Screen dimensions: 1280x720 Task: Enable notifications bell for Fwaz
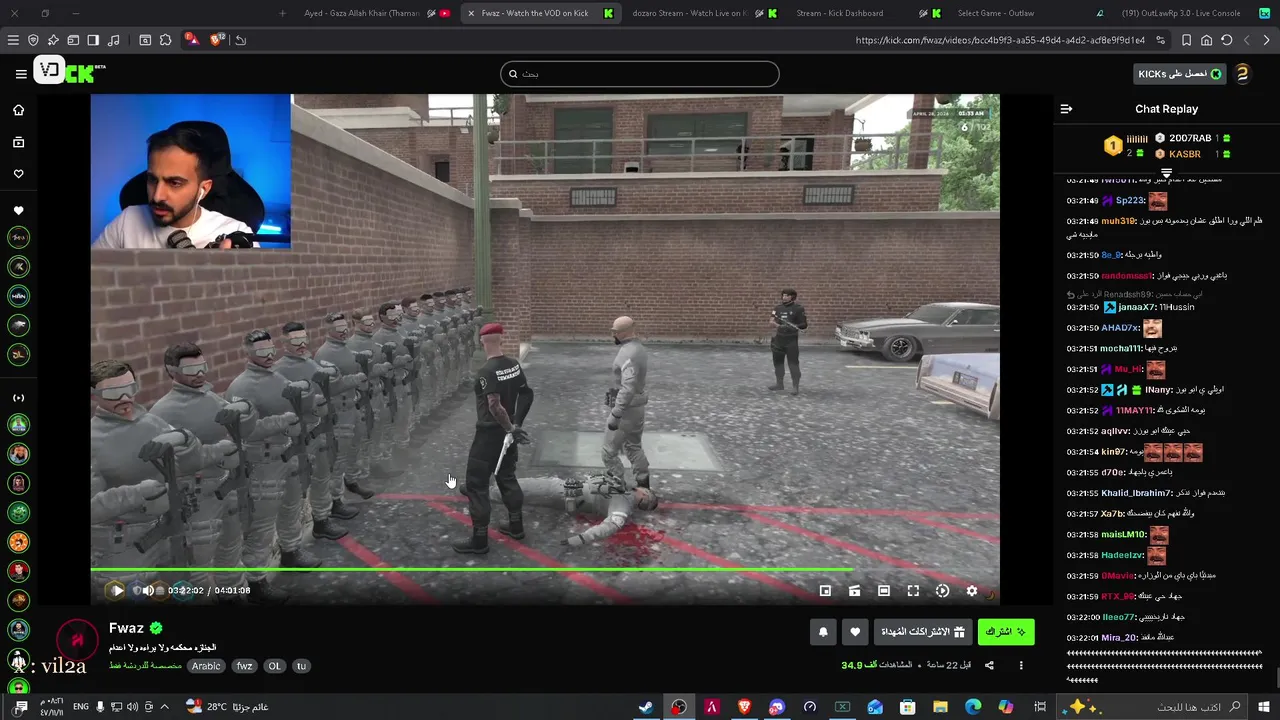823,632
